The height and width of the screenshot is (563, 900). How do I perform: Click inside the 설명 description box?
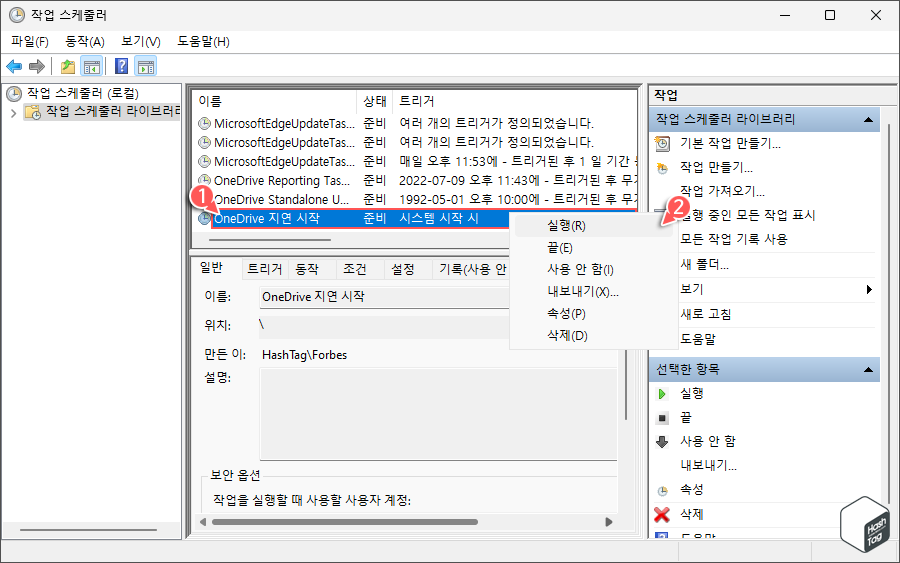(x=439, y=414)
